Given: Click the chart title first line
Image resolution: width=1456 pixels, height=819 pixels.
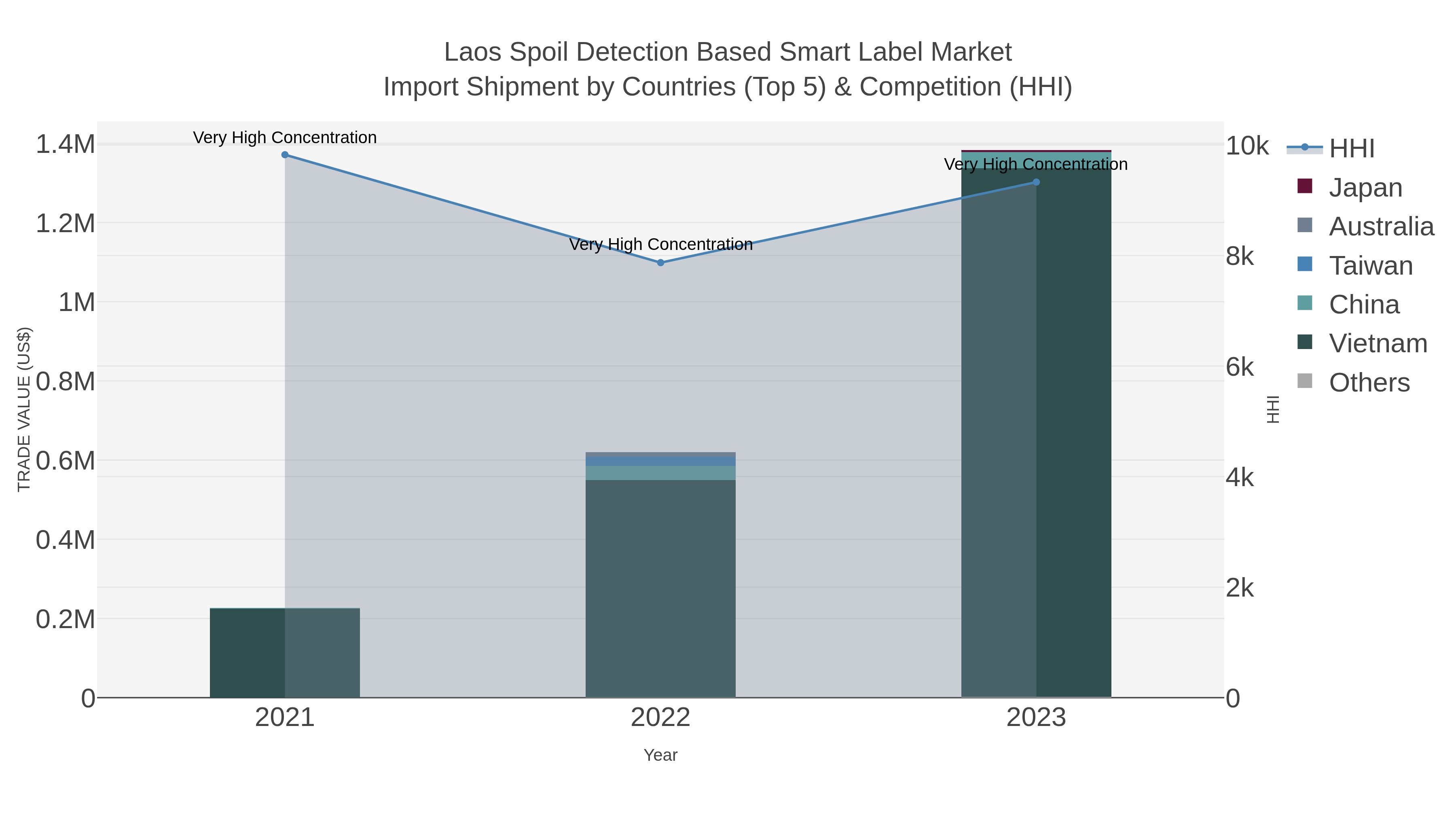Looking at the screenshot, I should [728, 52].
